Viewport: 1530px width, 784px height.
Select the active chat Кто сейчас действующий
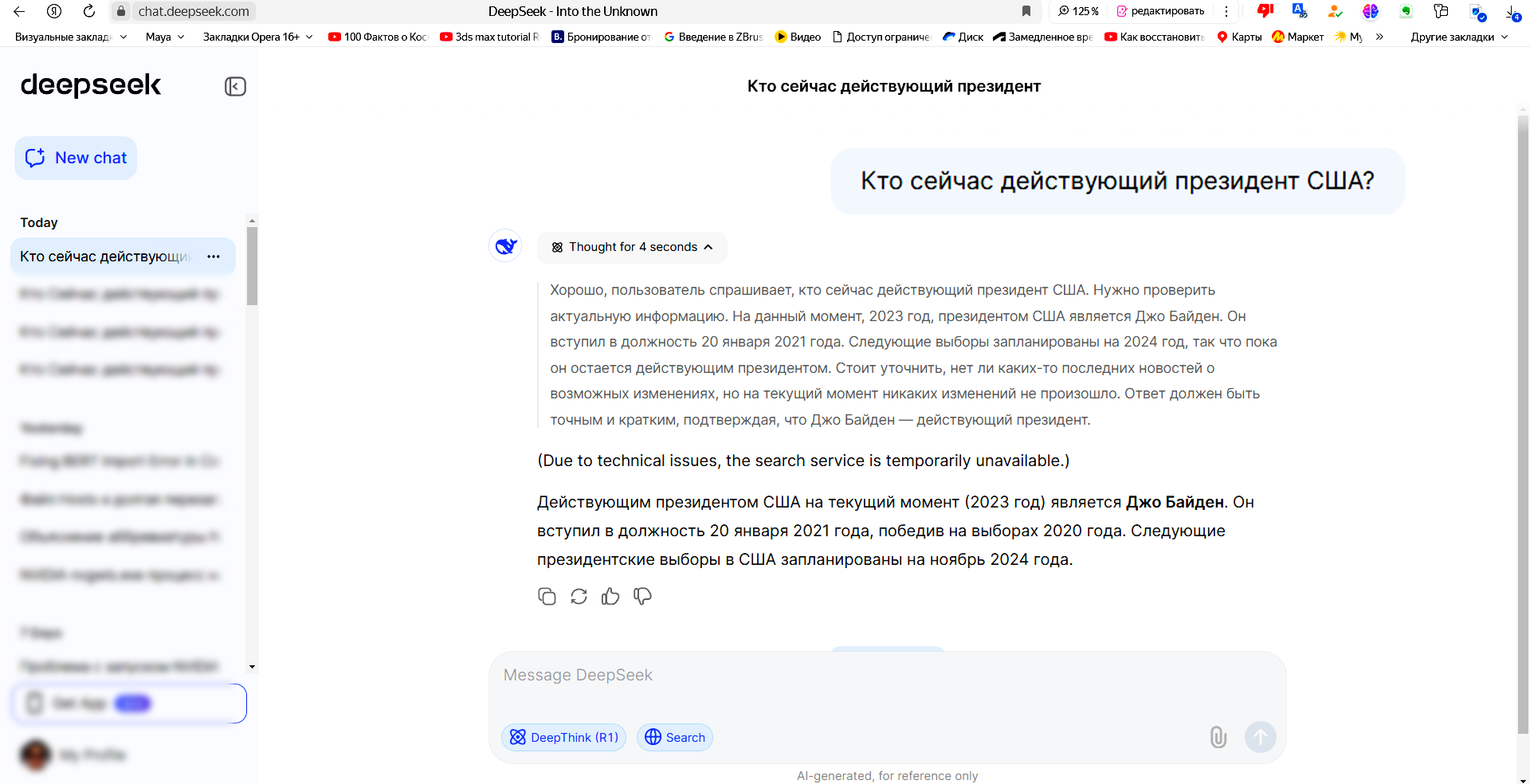click(123, 257)
